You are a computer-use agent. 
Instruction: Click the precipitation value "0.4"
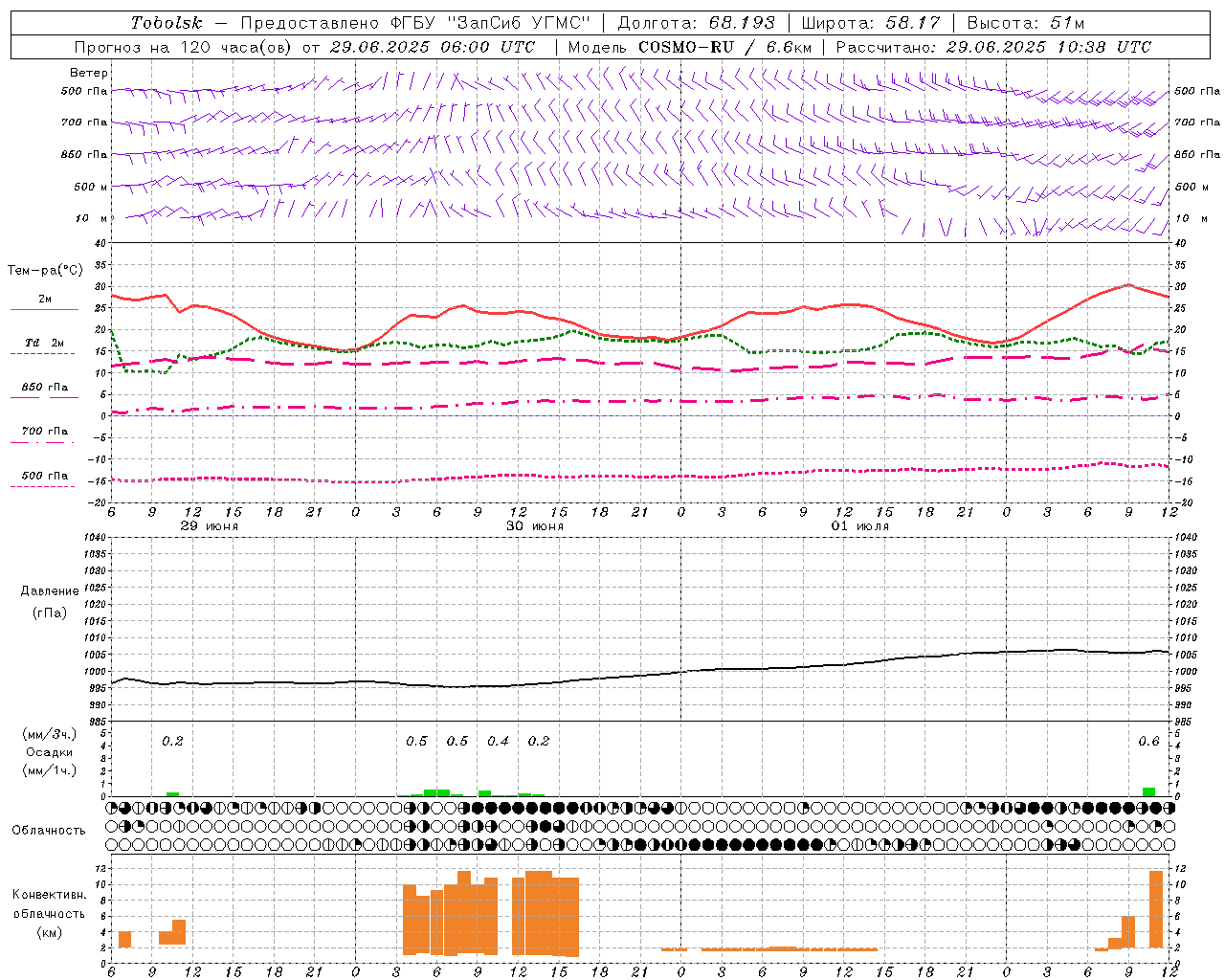tap(498, 741)
